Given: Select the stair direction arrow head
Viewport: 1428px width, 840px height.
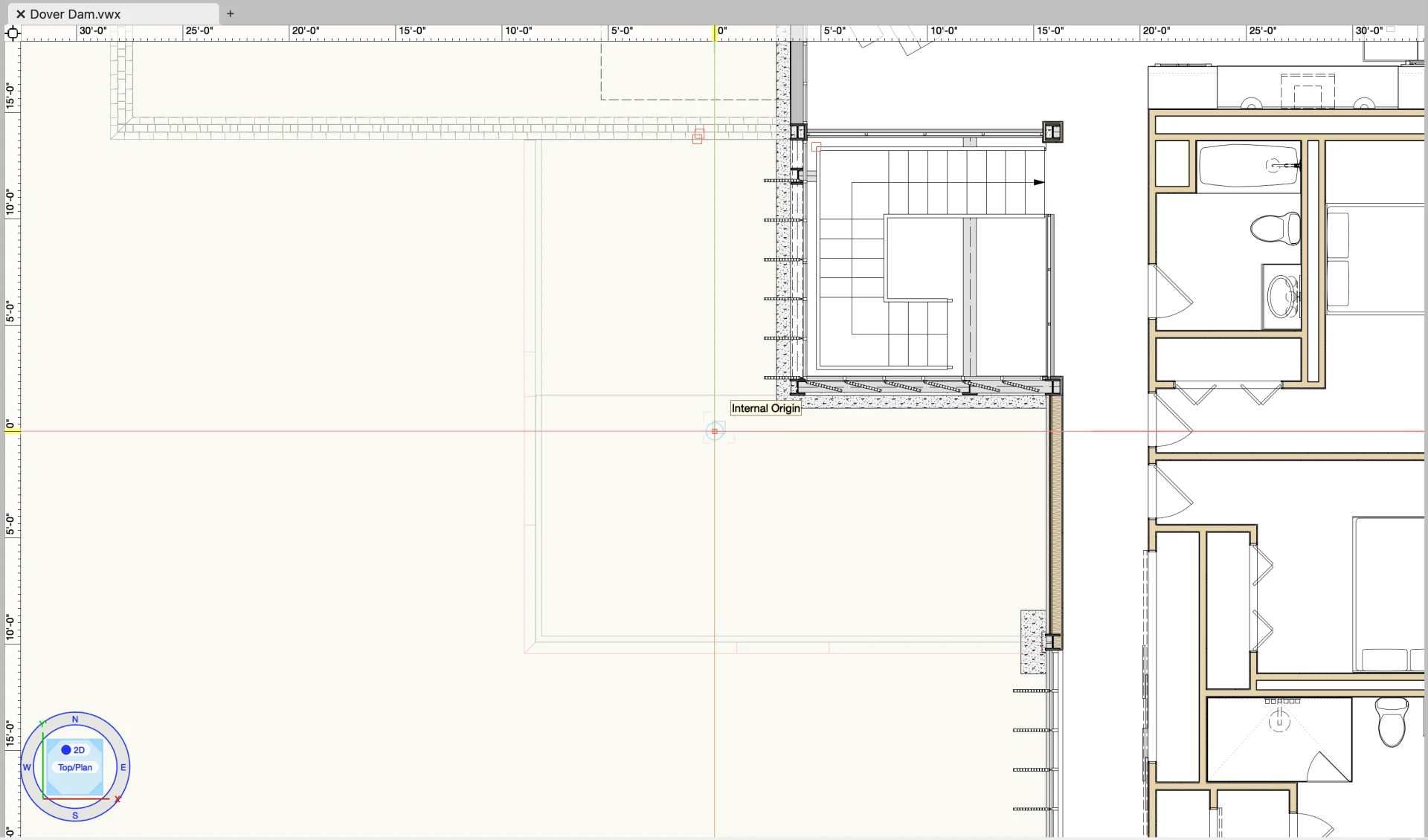Looking at the screenshot, I should 1039,182.
